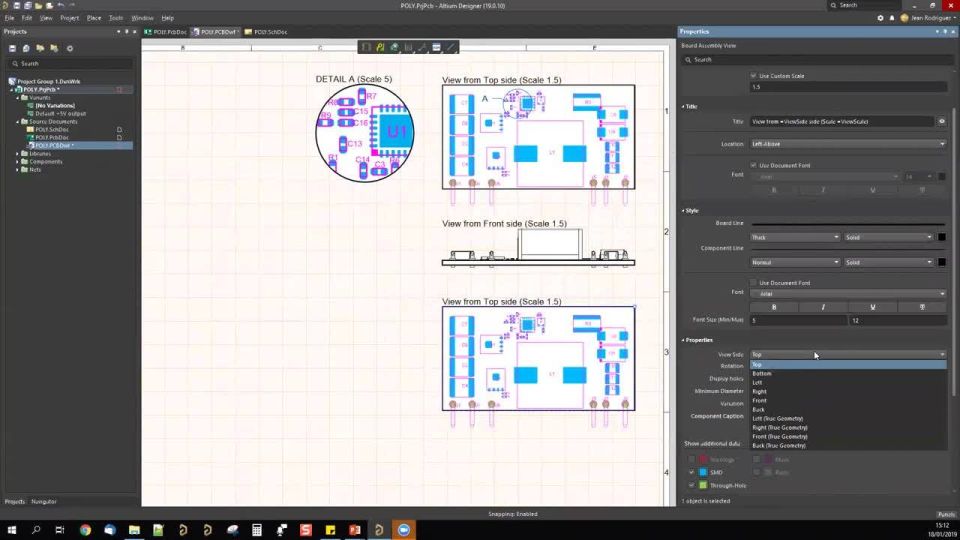Screen dimensions: 960x540
Task: Select Default +5V output variant in tree
Action: (60, 114)
